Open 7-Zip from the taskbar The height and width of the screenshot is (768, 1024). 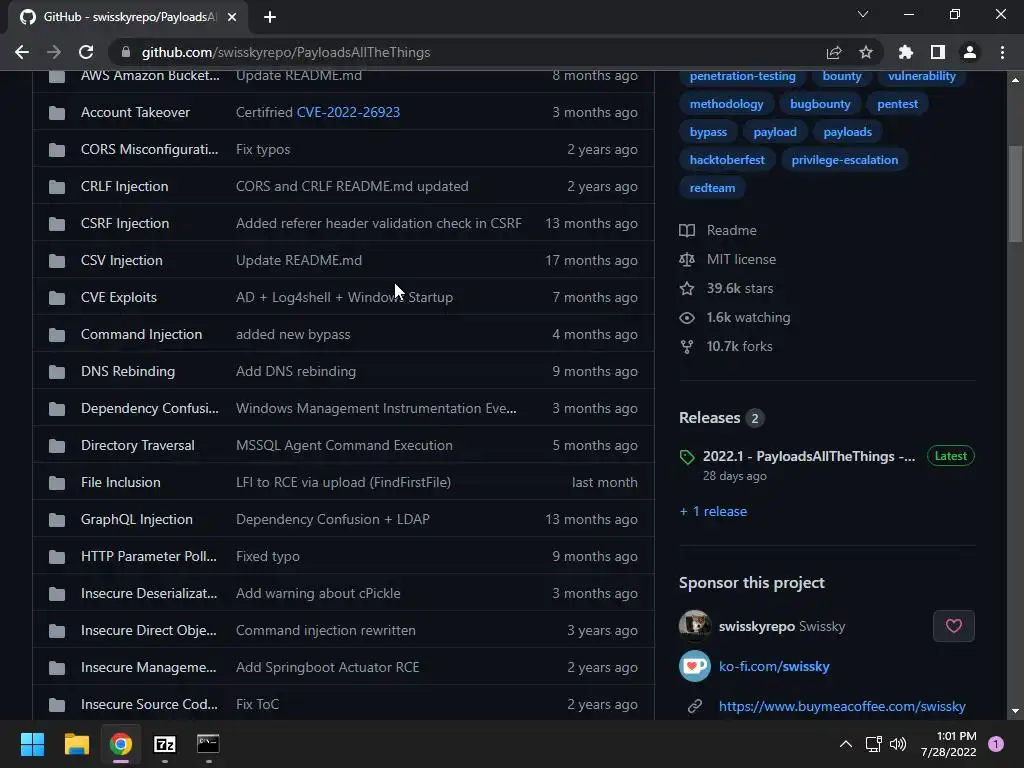165,744
